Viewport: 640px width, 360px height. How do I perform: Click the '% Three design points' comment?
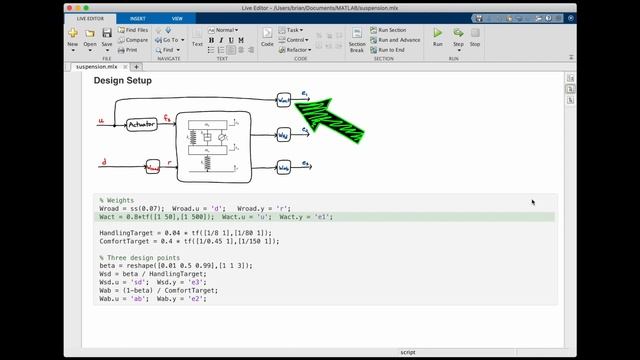point(140,258)
